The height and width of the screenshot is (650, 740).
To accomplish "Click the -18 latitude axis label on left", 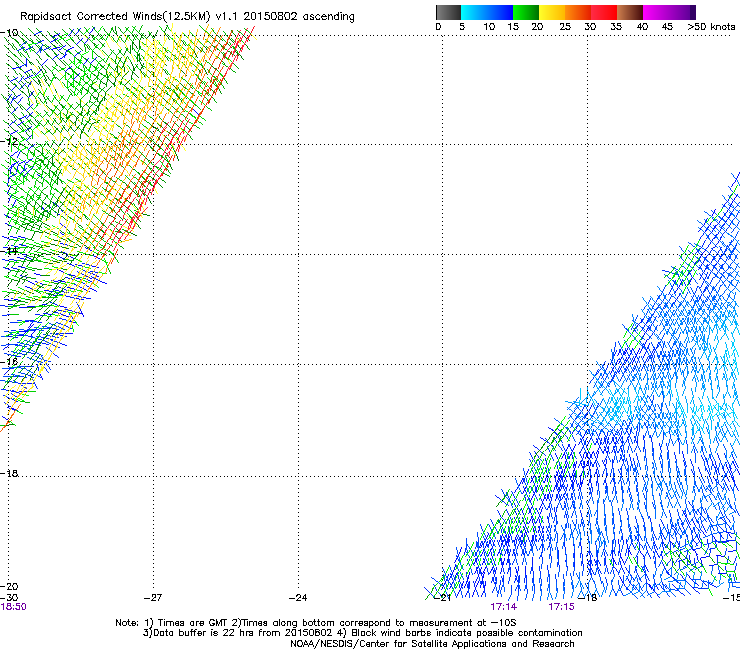I will pyautogui.click(x=9, y=473).
